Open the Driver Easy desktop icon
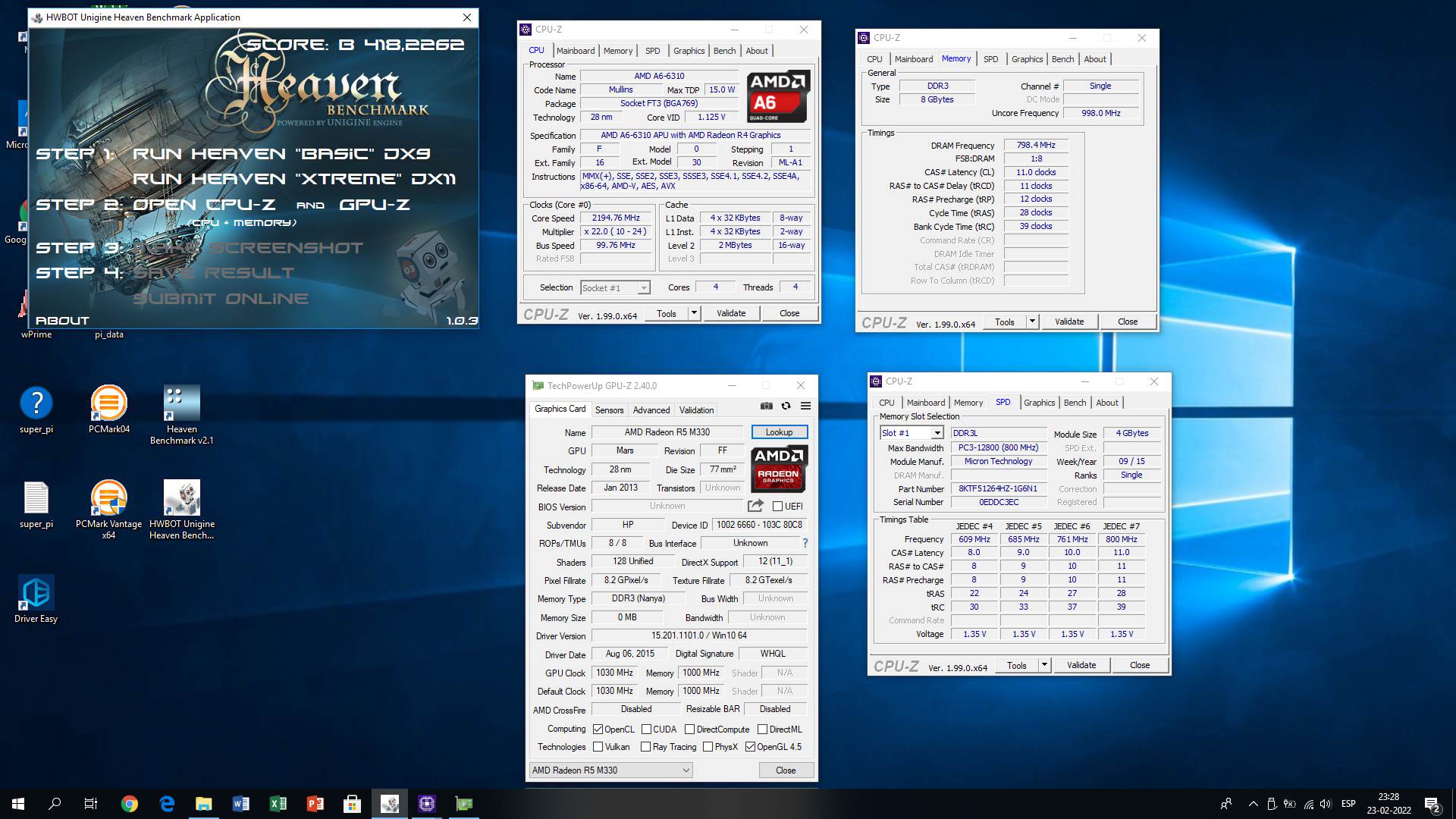This screenshot has width=1456, height=819. 36,599
